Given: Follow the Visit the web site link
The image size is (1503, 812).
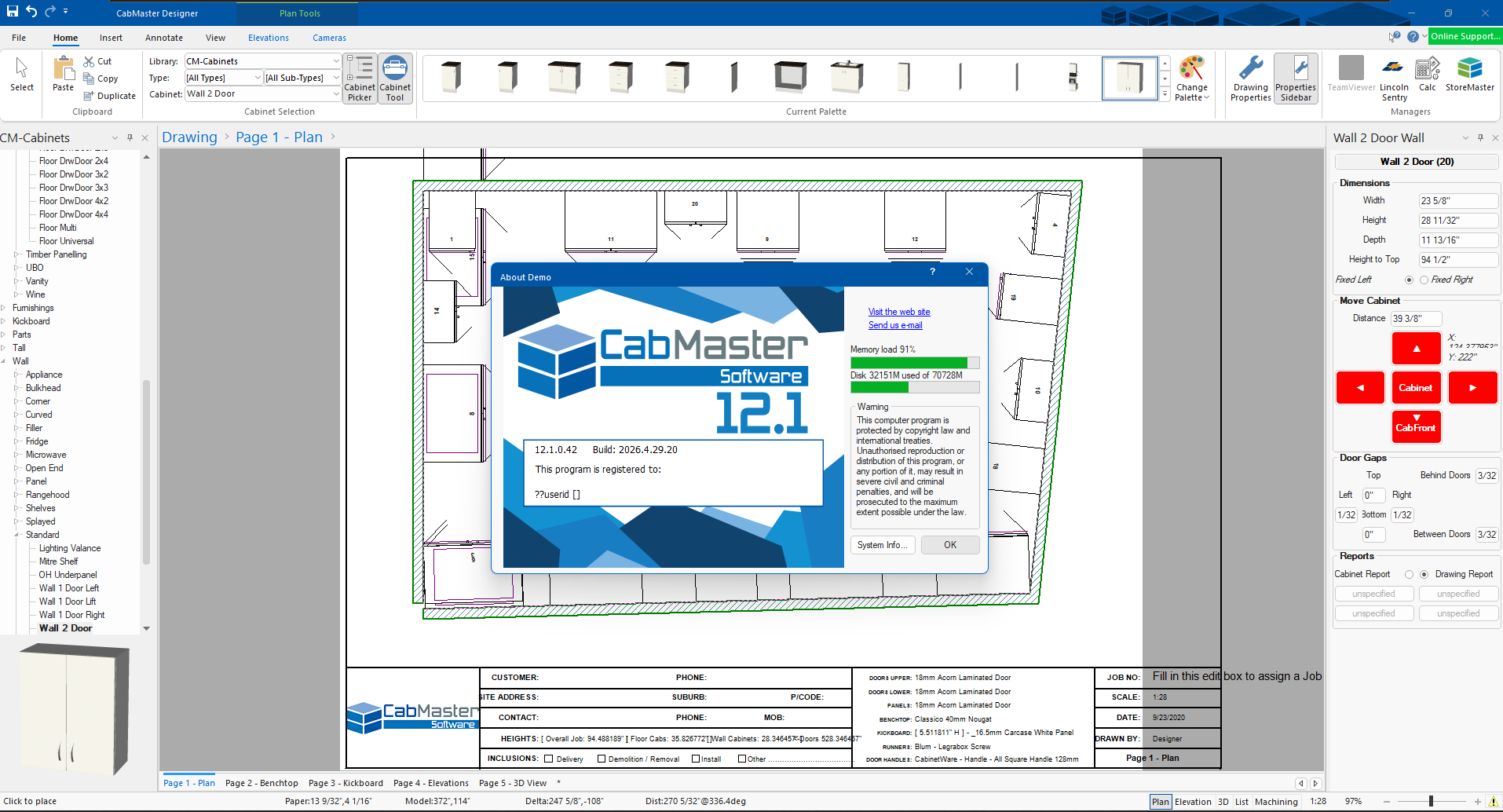Looking at the screenshot, I should pos(899,312).
